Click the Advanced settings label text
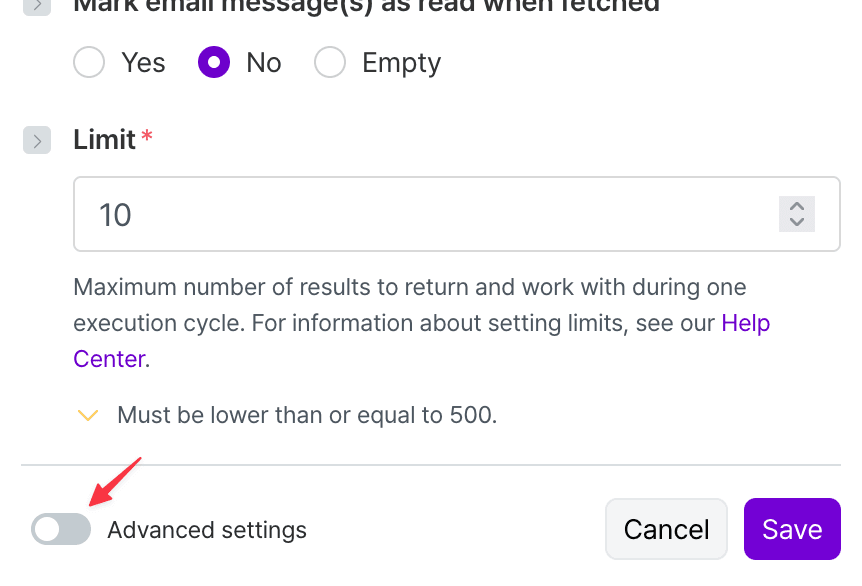The width and height of the screenshot is (862, 586). click(x=207, y=530)
